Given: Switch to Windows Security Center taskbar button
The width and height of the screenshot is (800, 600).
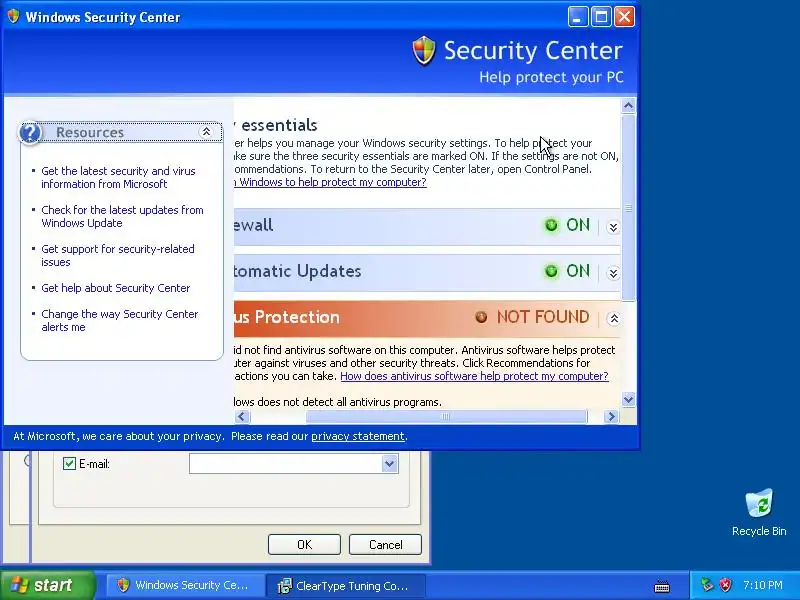Looking at the screenshot, I should 184,585.
